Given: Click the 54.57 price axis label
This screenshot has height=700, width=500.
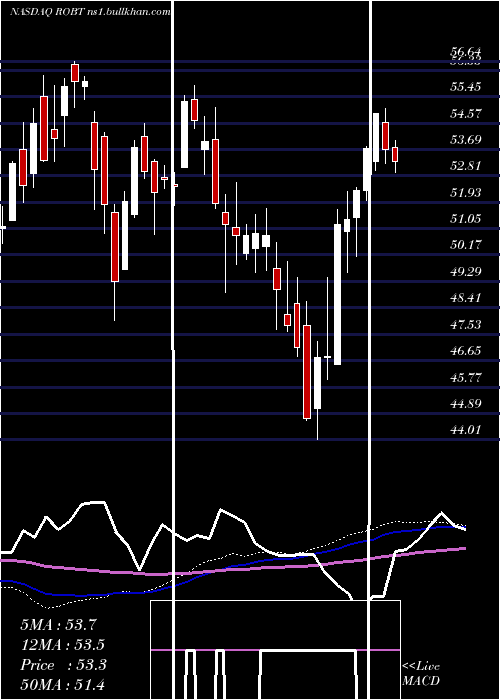Looking at the screenshot, I should [465, 113].
